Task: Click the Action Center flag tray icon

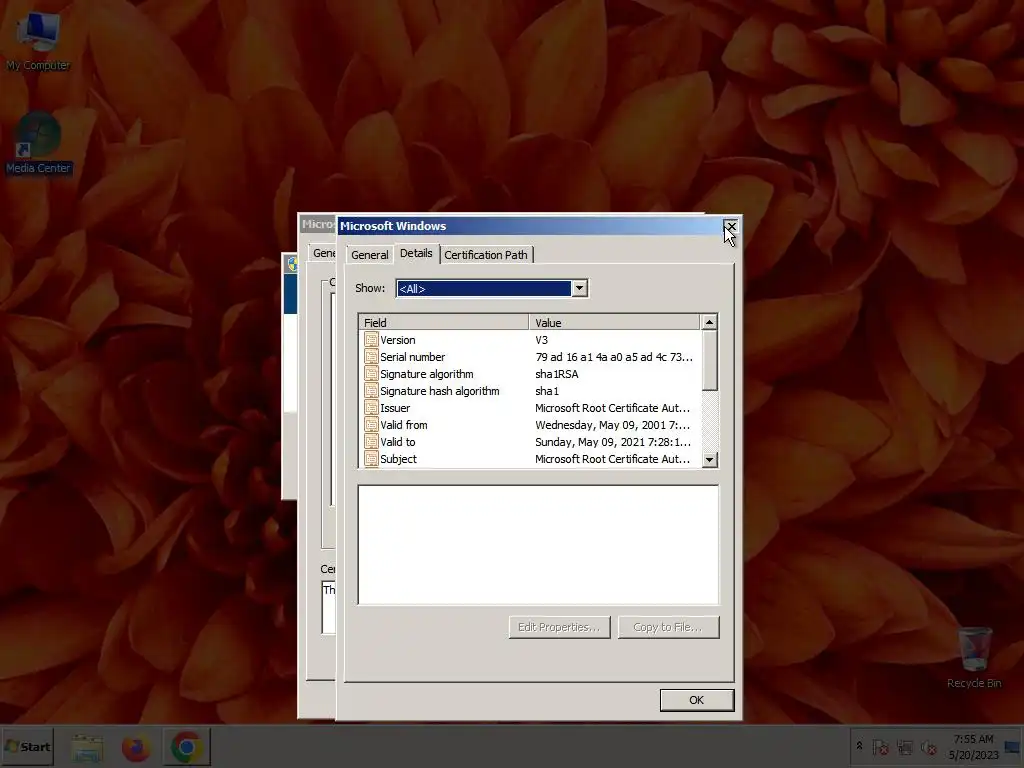Action: tap(880, 747)
